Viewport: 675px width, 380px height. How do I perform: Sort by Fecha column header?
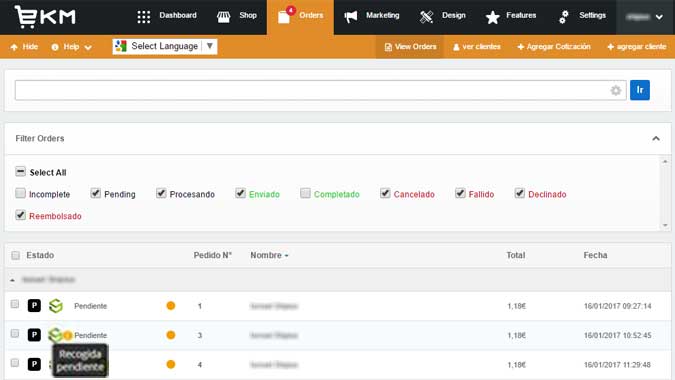coord(595,255)
